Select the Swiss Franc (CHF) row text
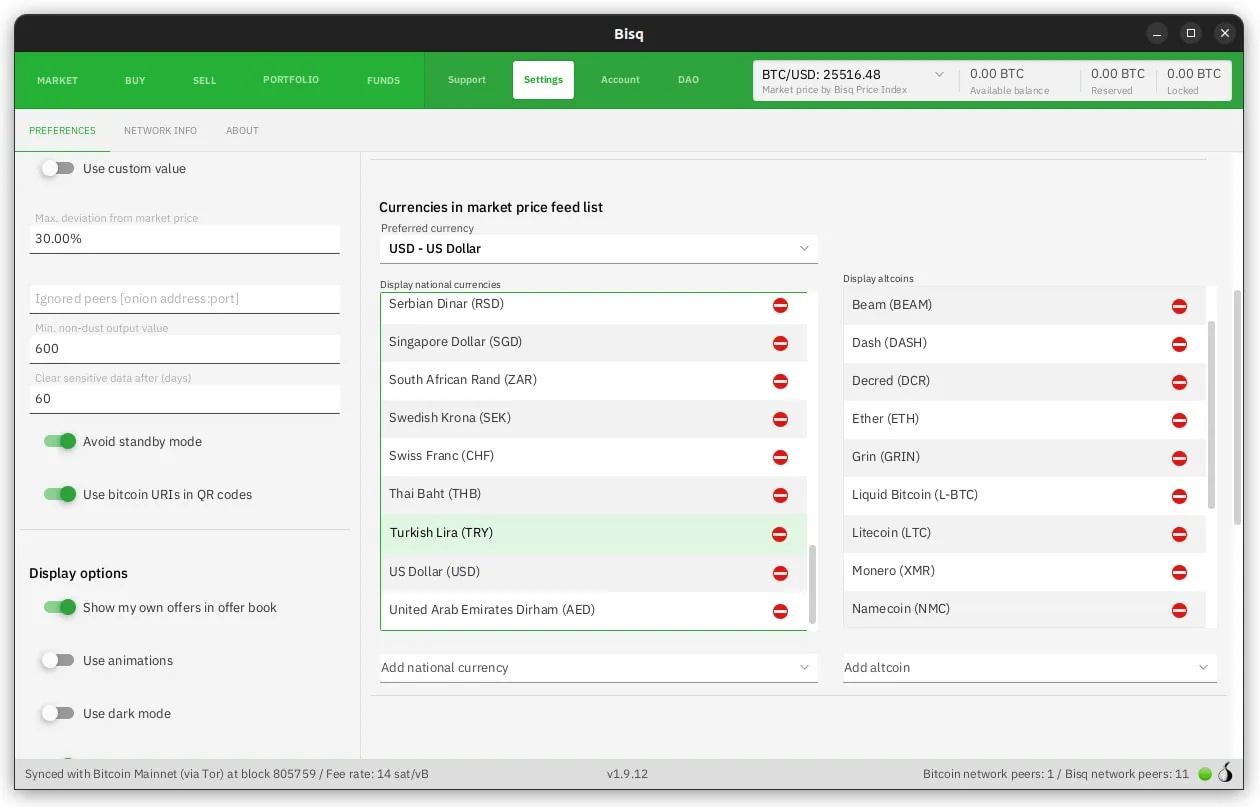Image resolution: width=1260 pixels, height=807 pixels. click(x=441, y=456)
